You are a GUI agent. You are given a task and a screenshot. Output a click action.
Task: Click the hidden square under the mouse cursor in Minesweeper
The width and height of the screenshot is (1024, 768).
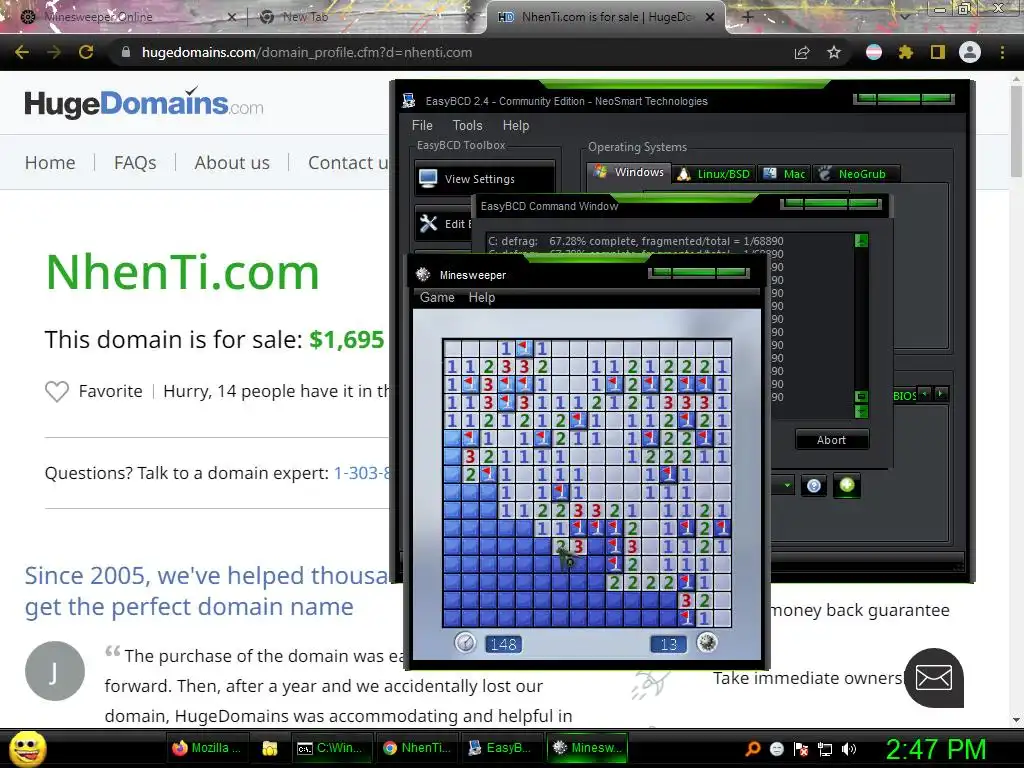pyautogui.click(x=560, y=564)
